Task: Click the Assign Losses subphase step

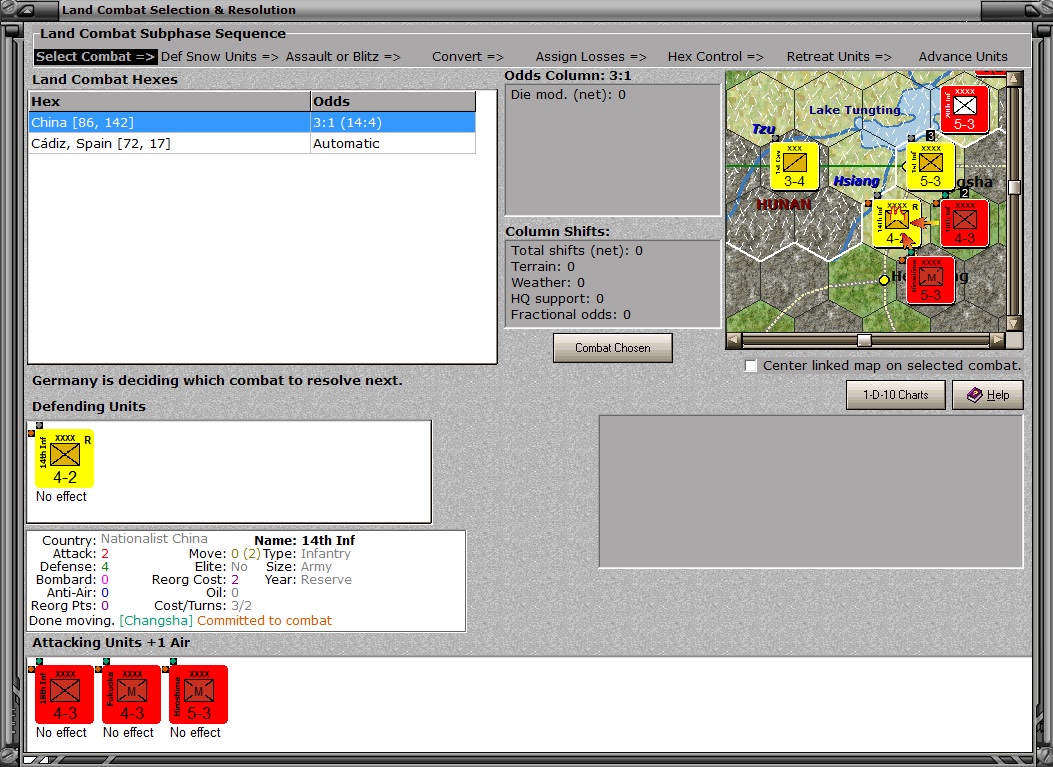Action: click(x=591, y=56)
